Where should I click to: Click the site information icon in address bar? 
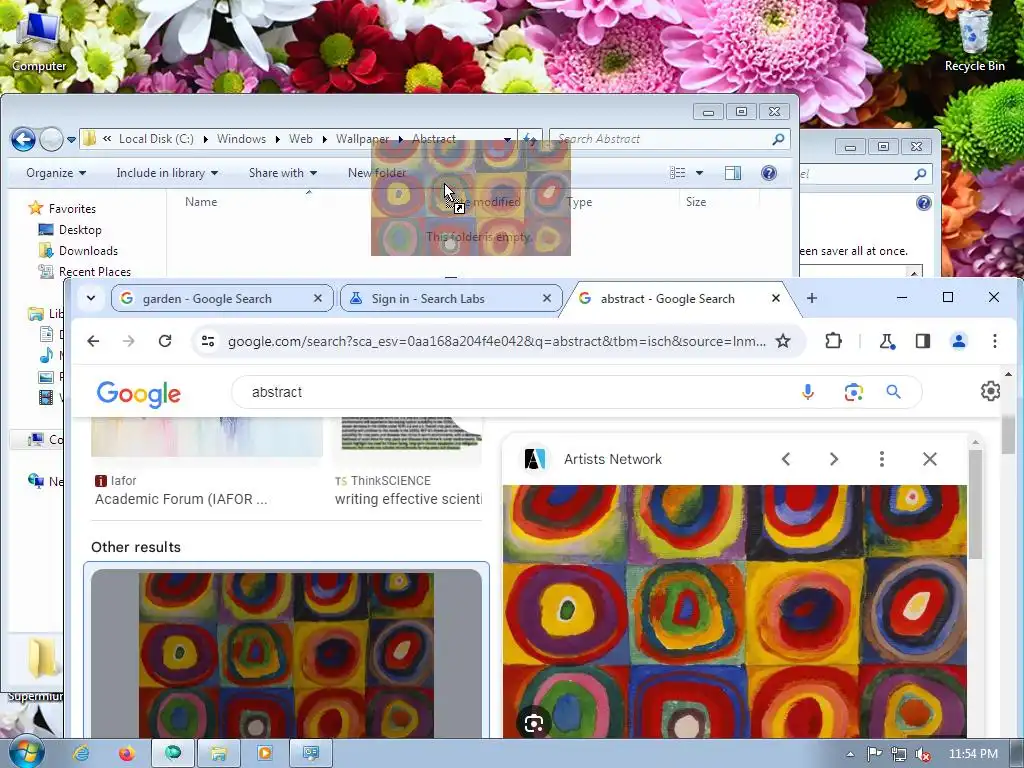[208, 341]
